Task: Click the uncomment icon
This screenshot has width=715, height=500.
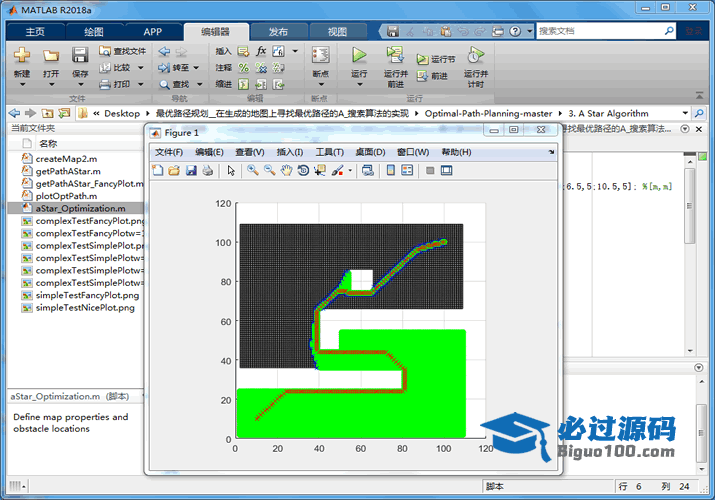Action: [261, 68]
